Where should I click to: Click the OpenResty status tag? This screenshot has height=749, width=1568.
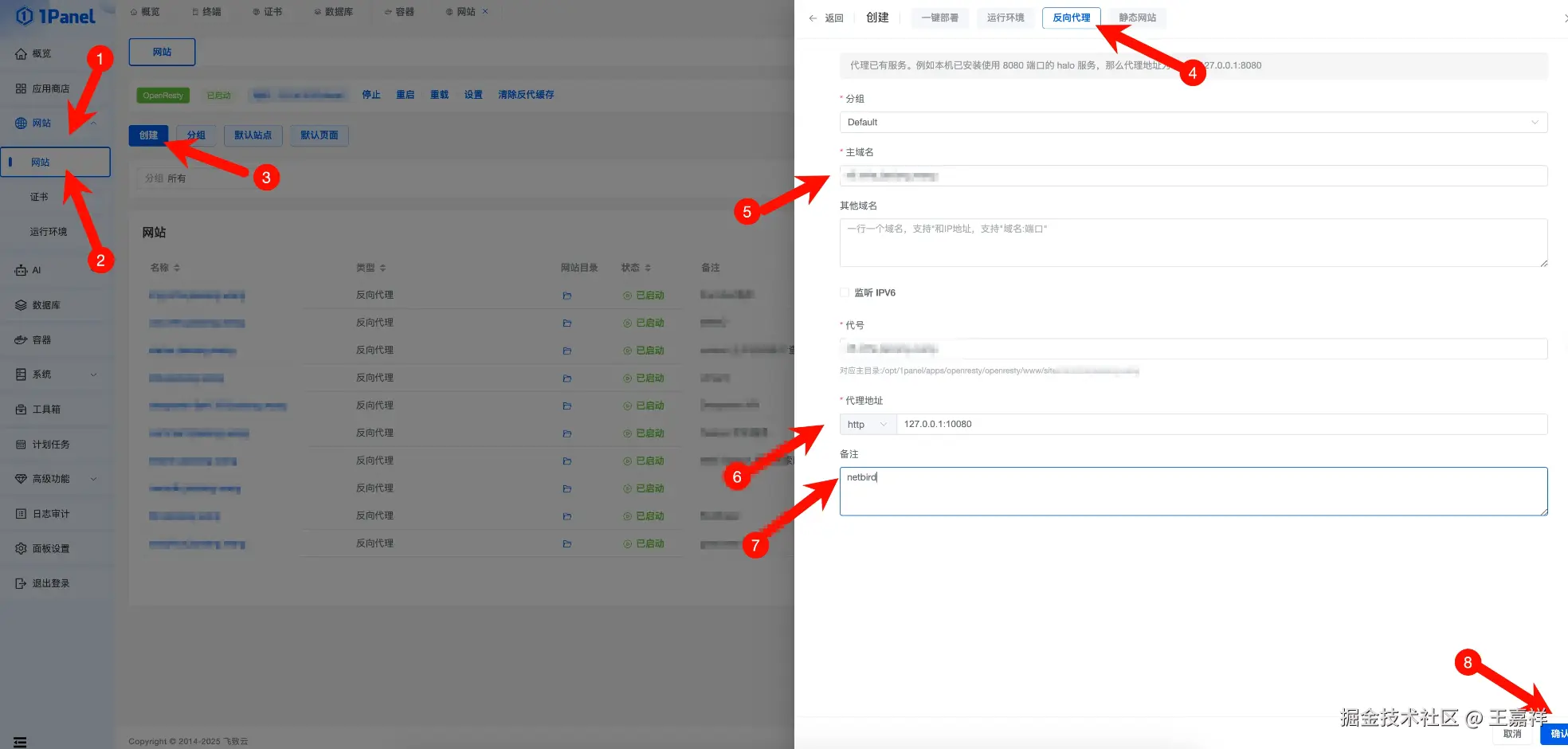[163, 96]
